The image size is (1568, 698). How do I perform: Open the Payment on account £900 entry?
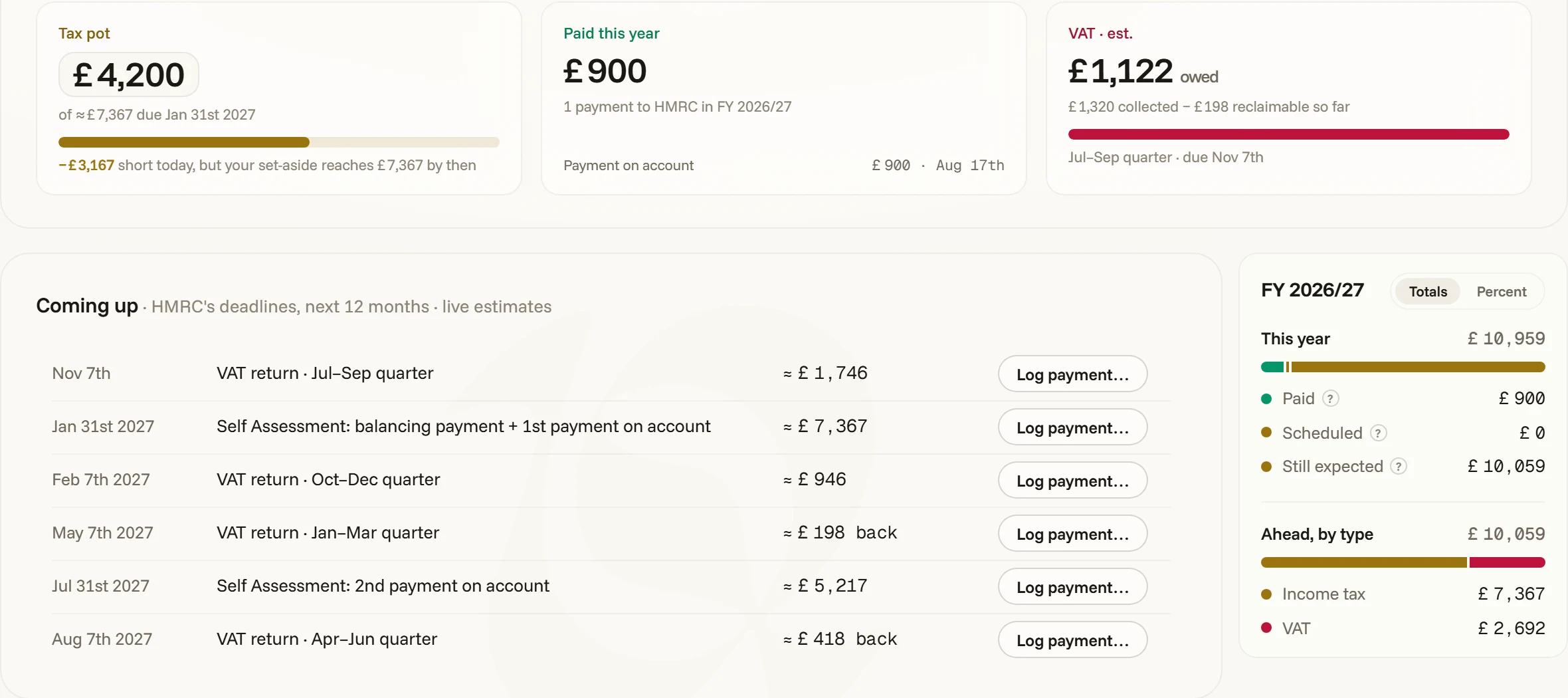click(784, 166)
